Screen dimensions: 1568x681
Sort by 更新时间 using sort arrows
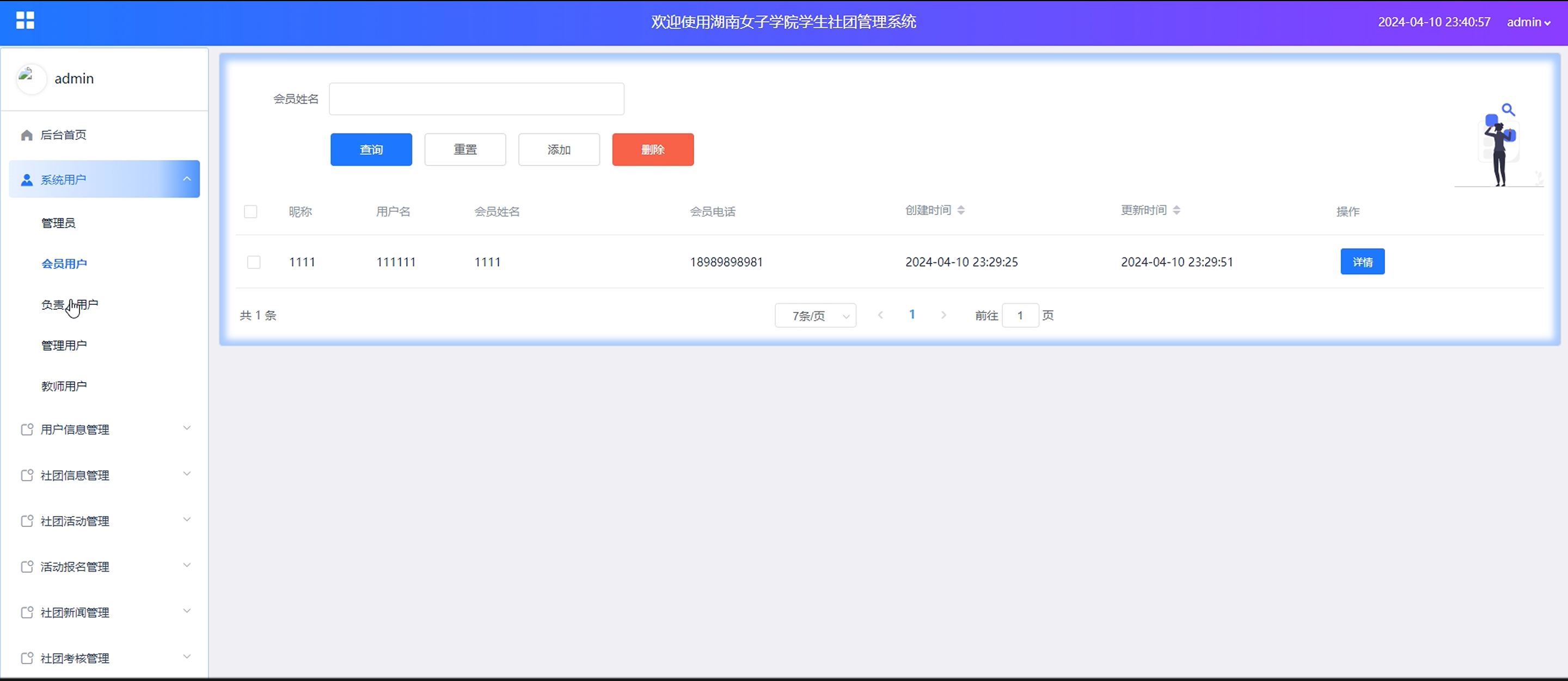(x=1177, y=210)
